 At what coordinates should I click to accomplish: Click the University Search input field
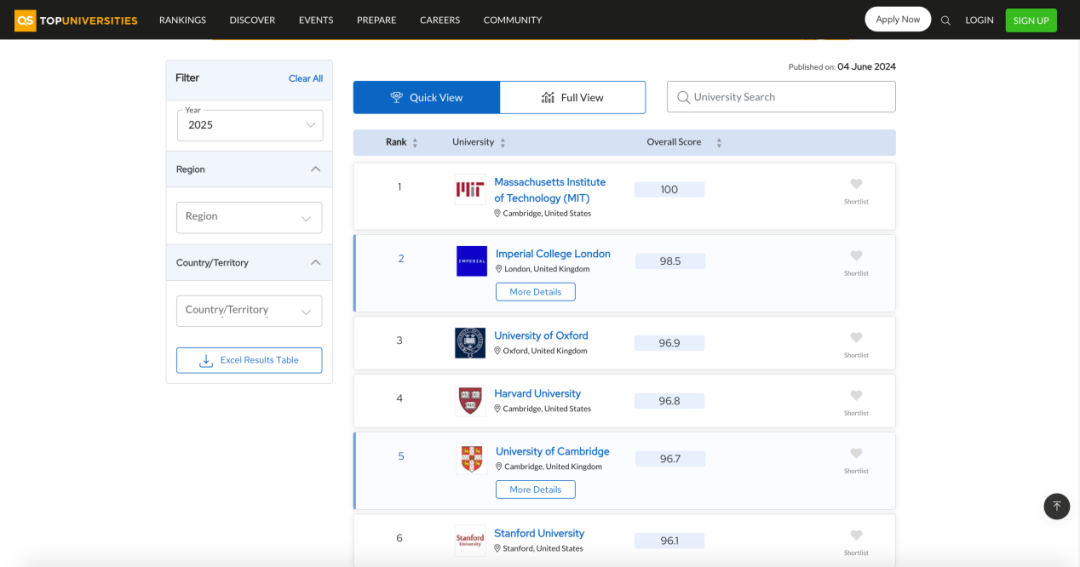tap(781, 97)
